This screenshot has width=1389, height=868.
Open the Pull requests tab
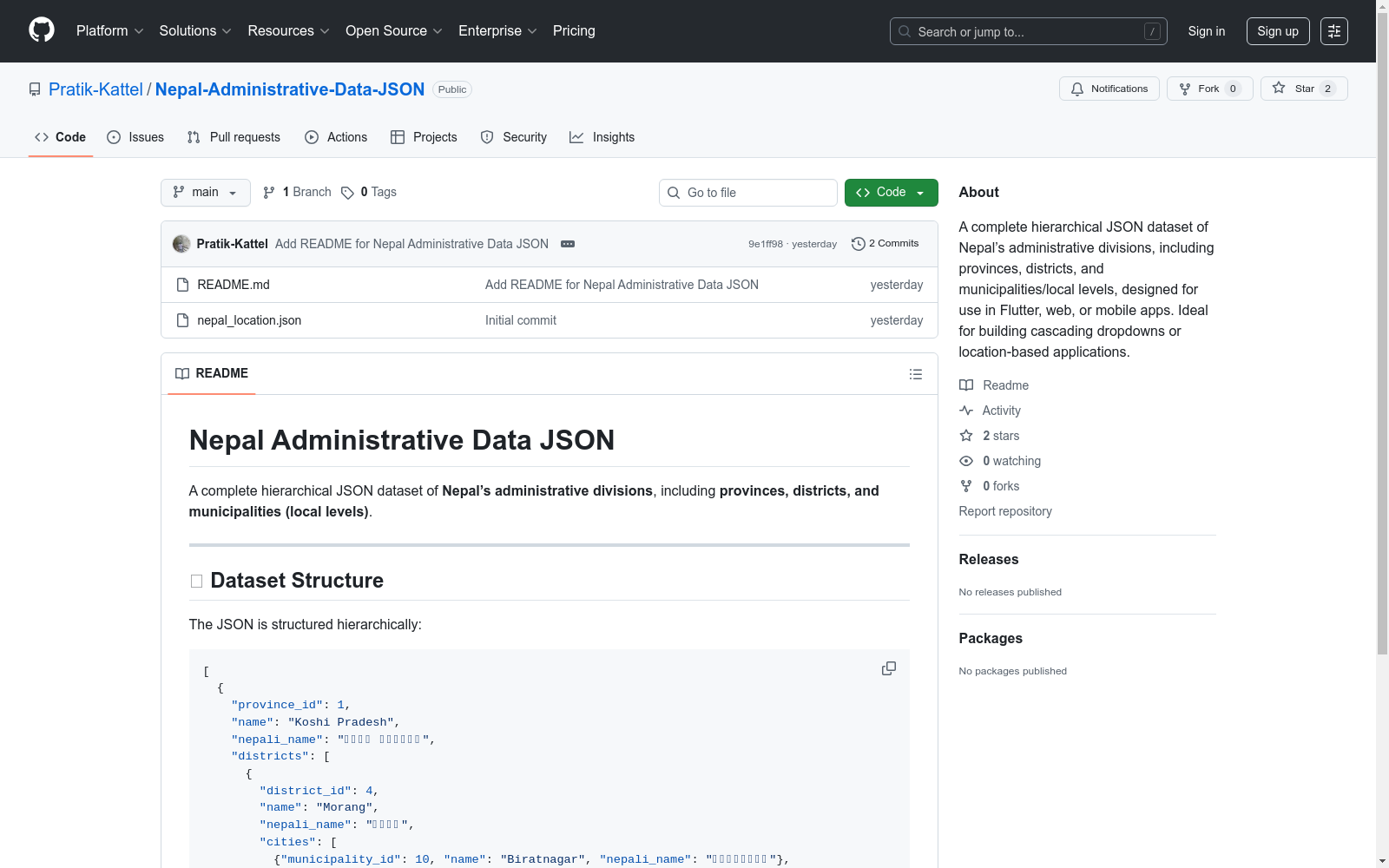(234, 137)
